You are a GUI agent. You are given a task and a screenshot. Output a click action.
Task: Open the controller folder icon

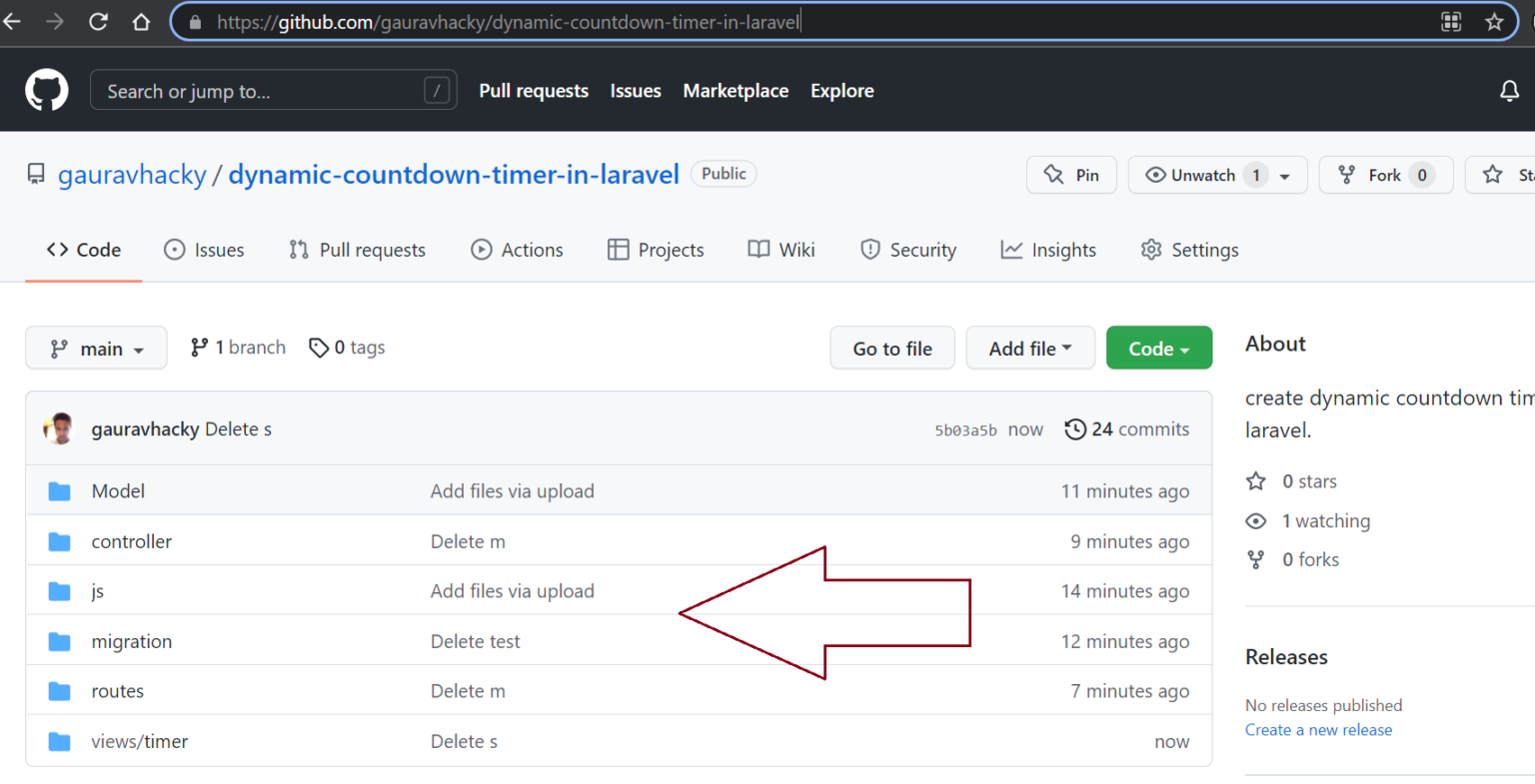pos(60,541)
